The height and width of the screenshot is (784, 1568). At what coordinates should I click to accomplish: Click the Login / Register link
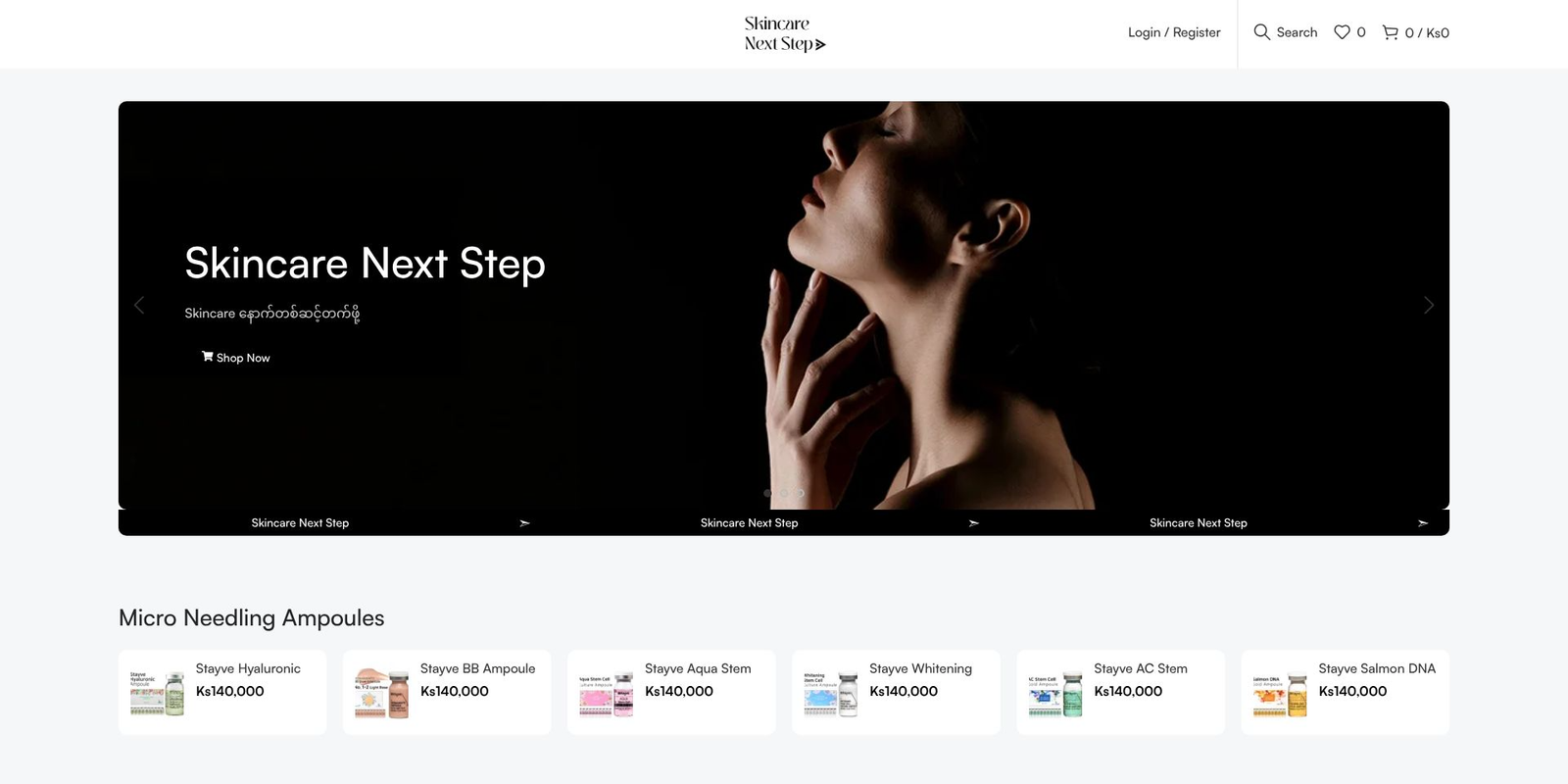[1173, 32]
